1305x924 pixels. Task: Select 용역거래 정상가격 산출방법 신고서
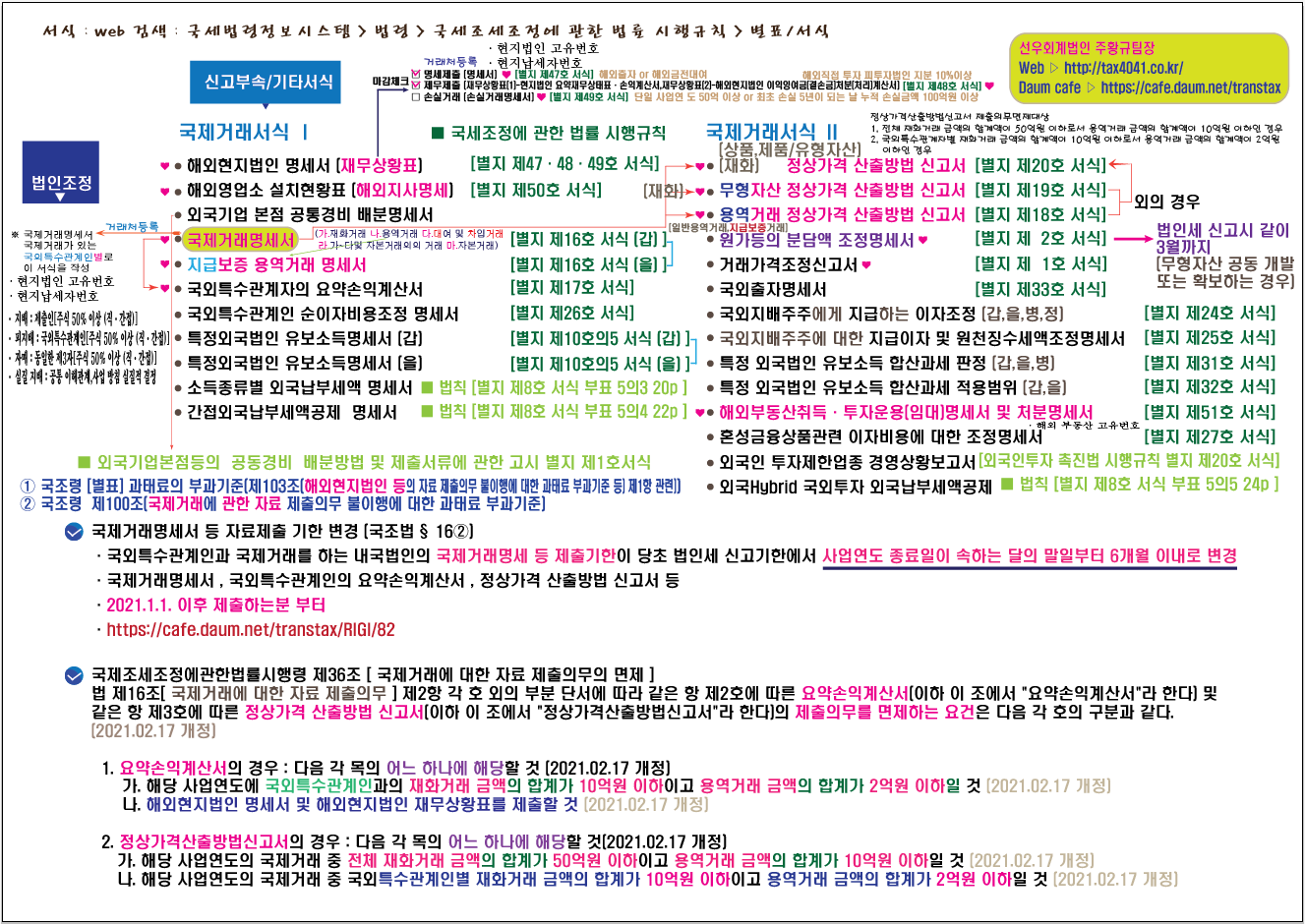coord(842,214)
